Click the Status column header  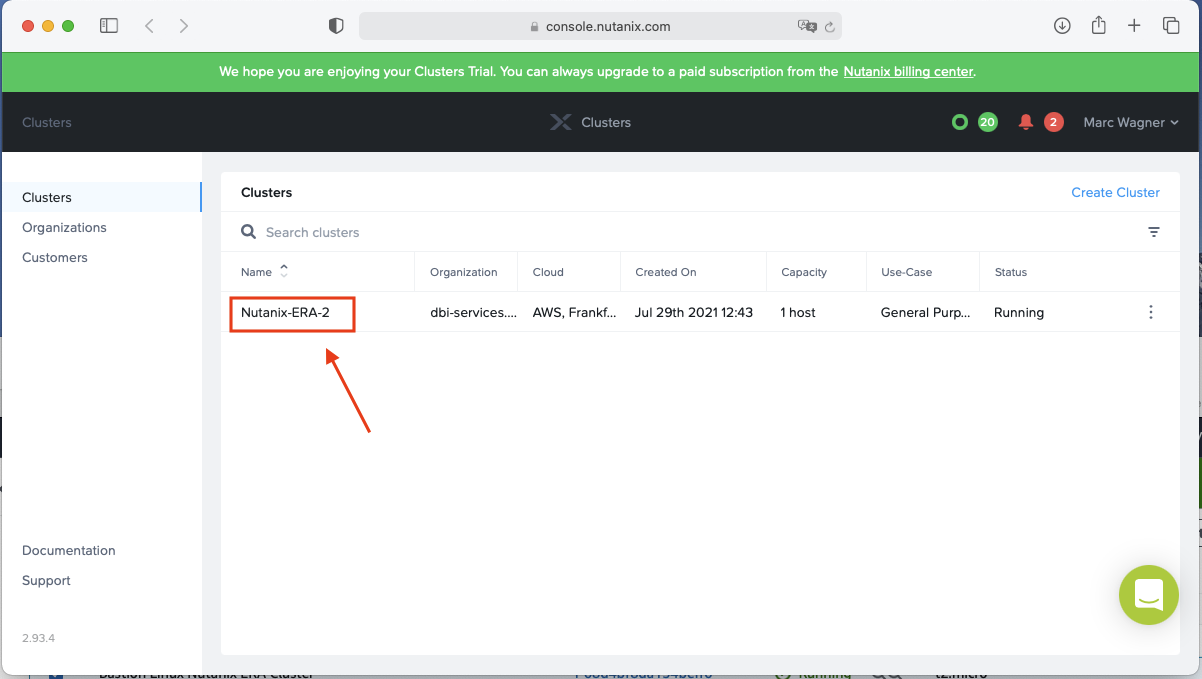point(1011,272)
